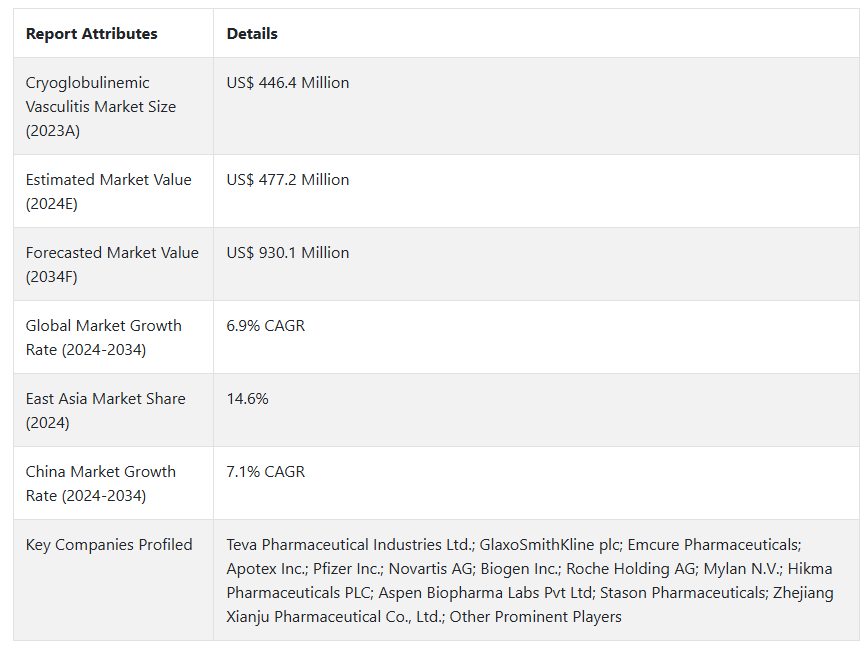Viewport: 864px width, 652px height.
Task: Select the Global Market Growth Rate label
Action: [x=104, y=337]
